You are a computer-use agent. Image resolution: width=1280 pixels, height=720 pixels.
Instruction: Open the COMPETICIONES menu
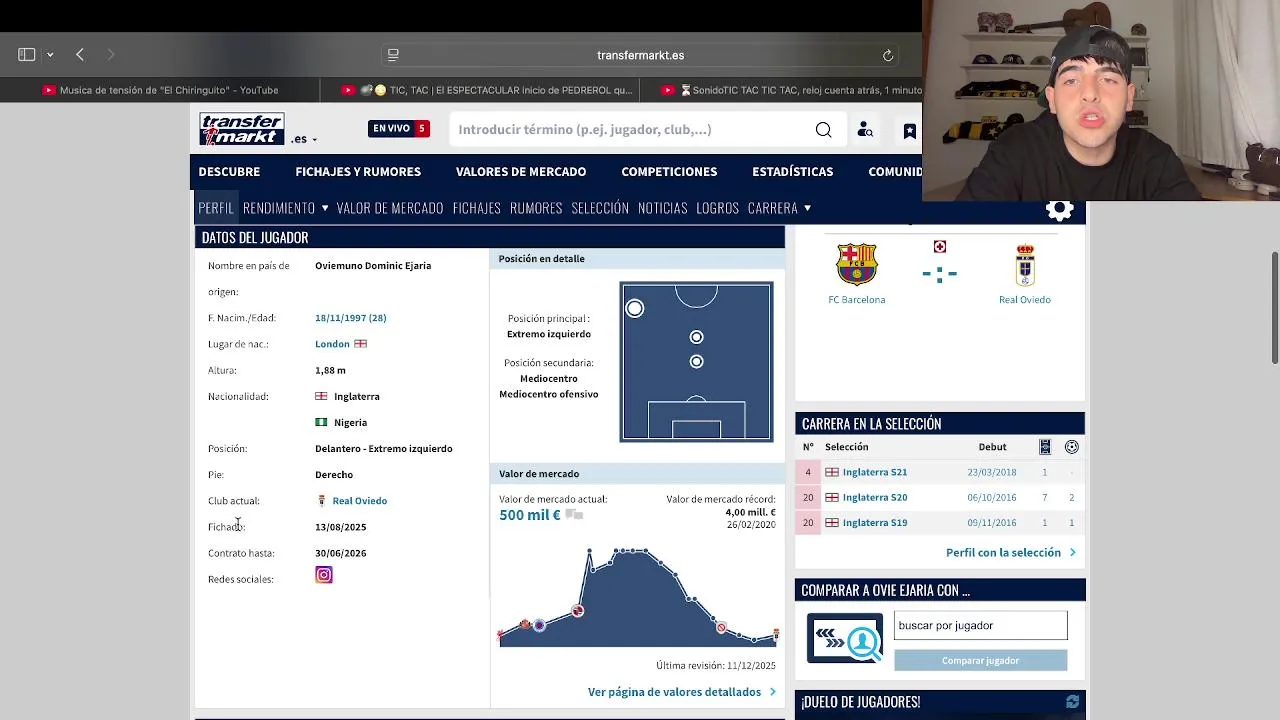669,172
